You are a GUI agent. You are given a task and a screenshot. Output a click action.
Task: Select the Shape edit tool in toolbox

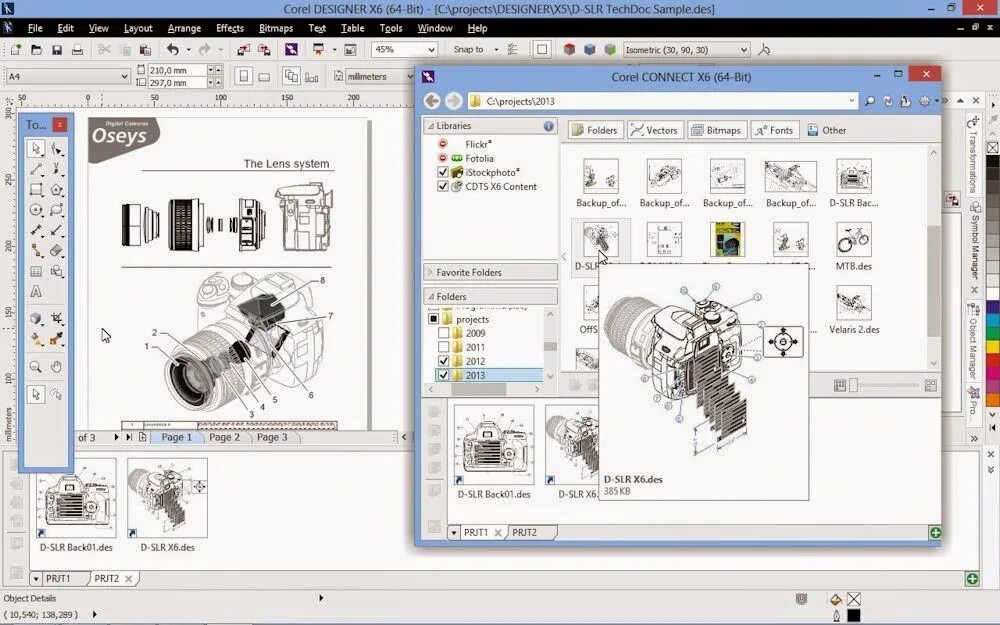[57, 149]
